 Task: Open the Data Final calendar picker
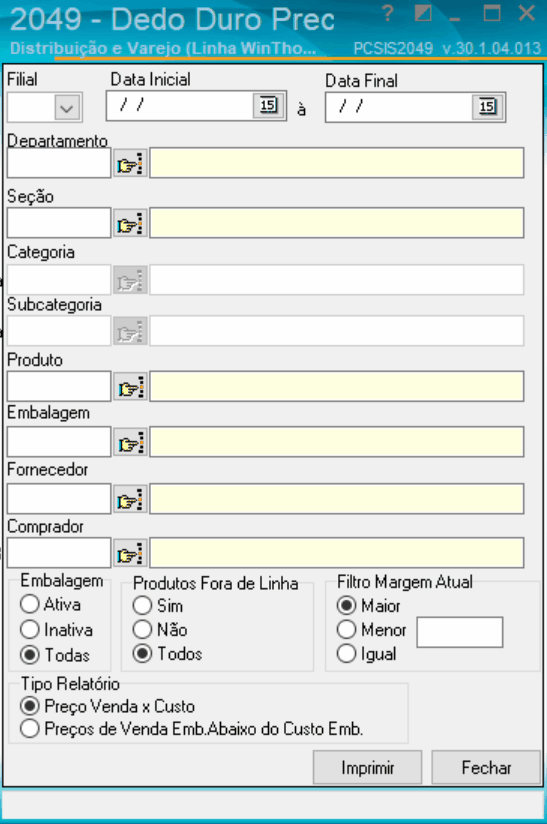(x=487, y=107)
